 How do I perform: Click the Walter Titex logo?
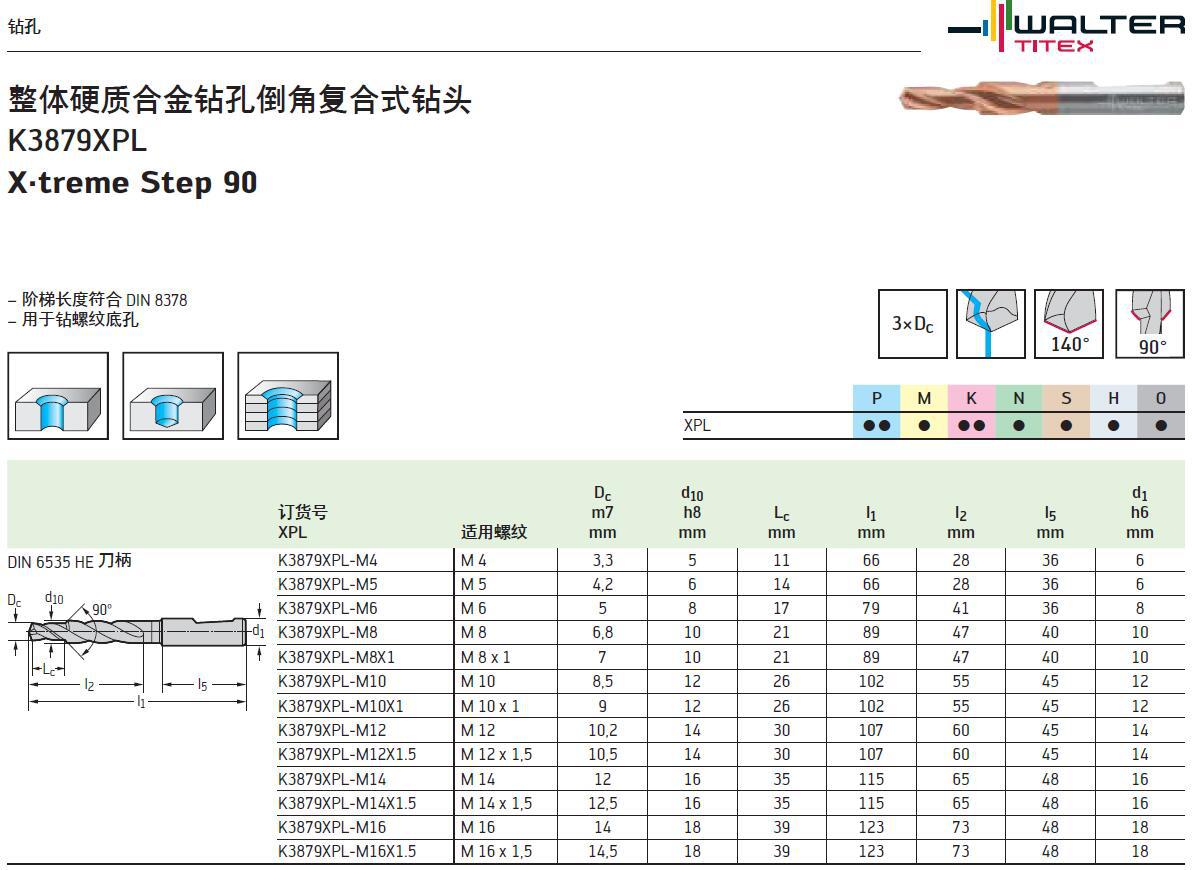[1066, 27]
